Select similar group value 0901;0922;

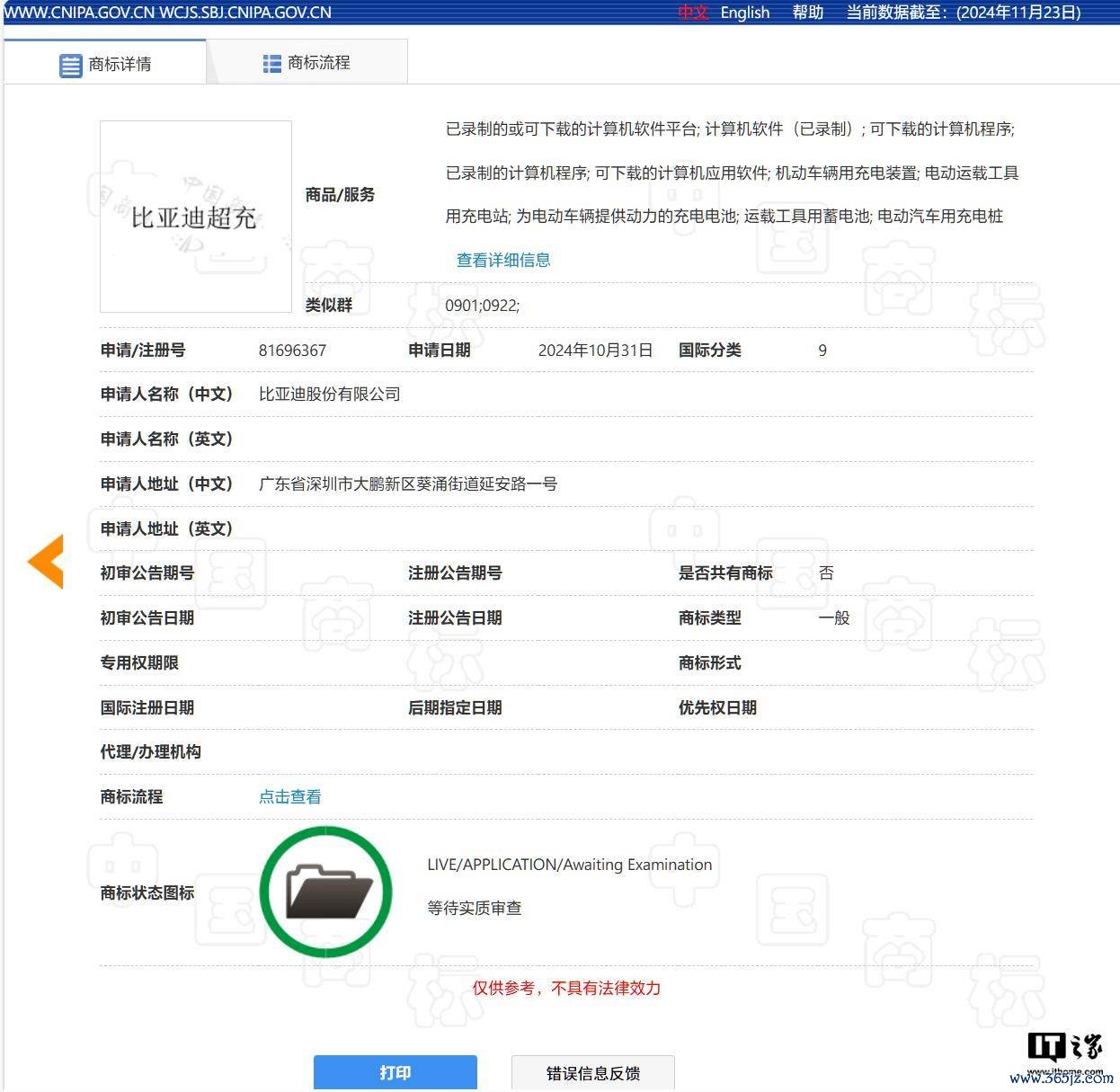point(483,306)
